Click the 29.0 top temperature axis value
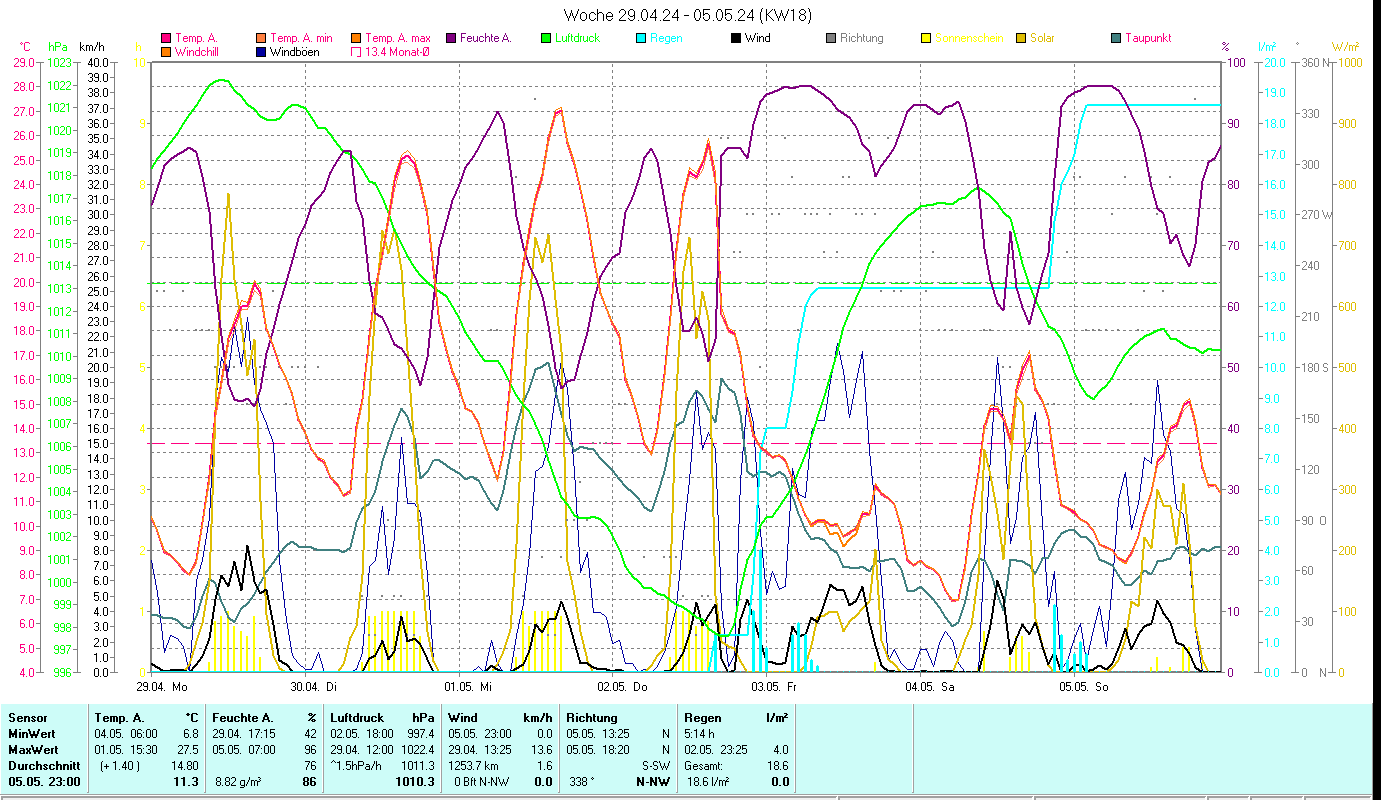This screenshot has width=1381, height=800. [23, 62]
